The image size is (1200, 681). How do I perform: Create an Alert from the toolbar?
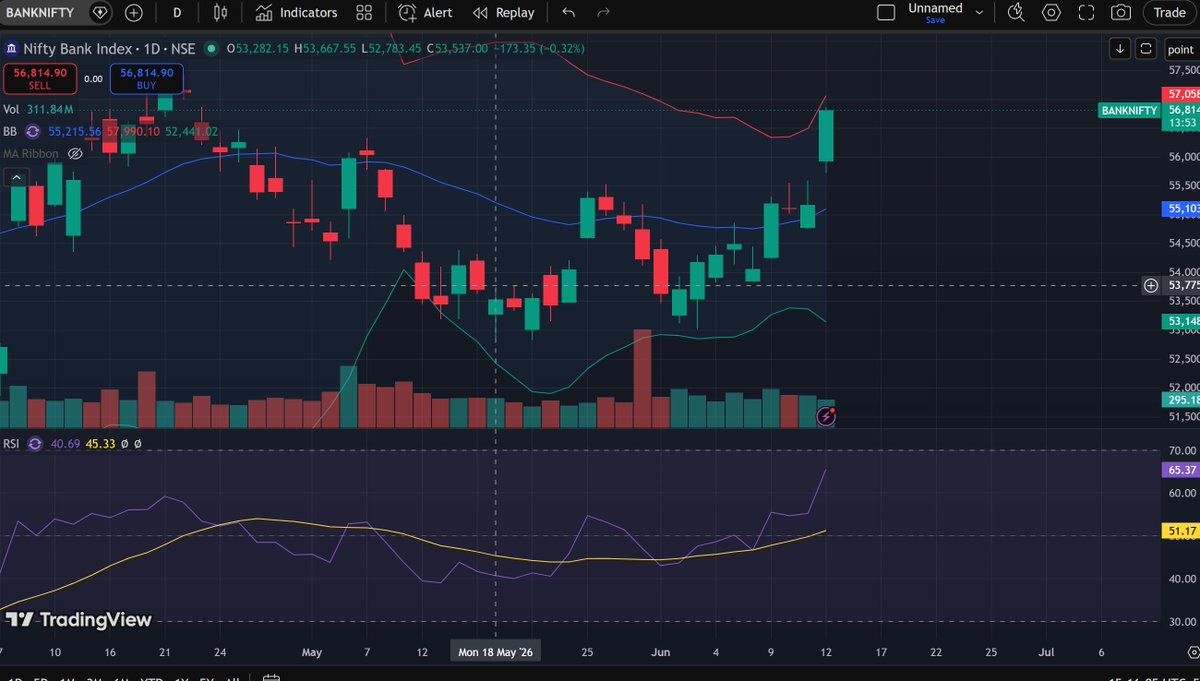425,13
